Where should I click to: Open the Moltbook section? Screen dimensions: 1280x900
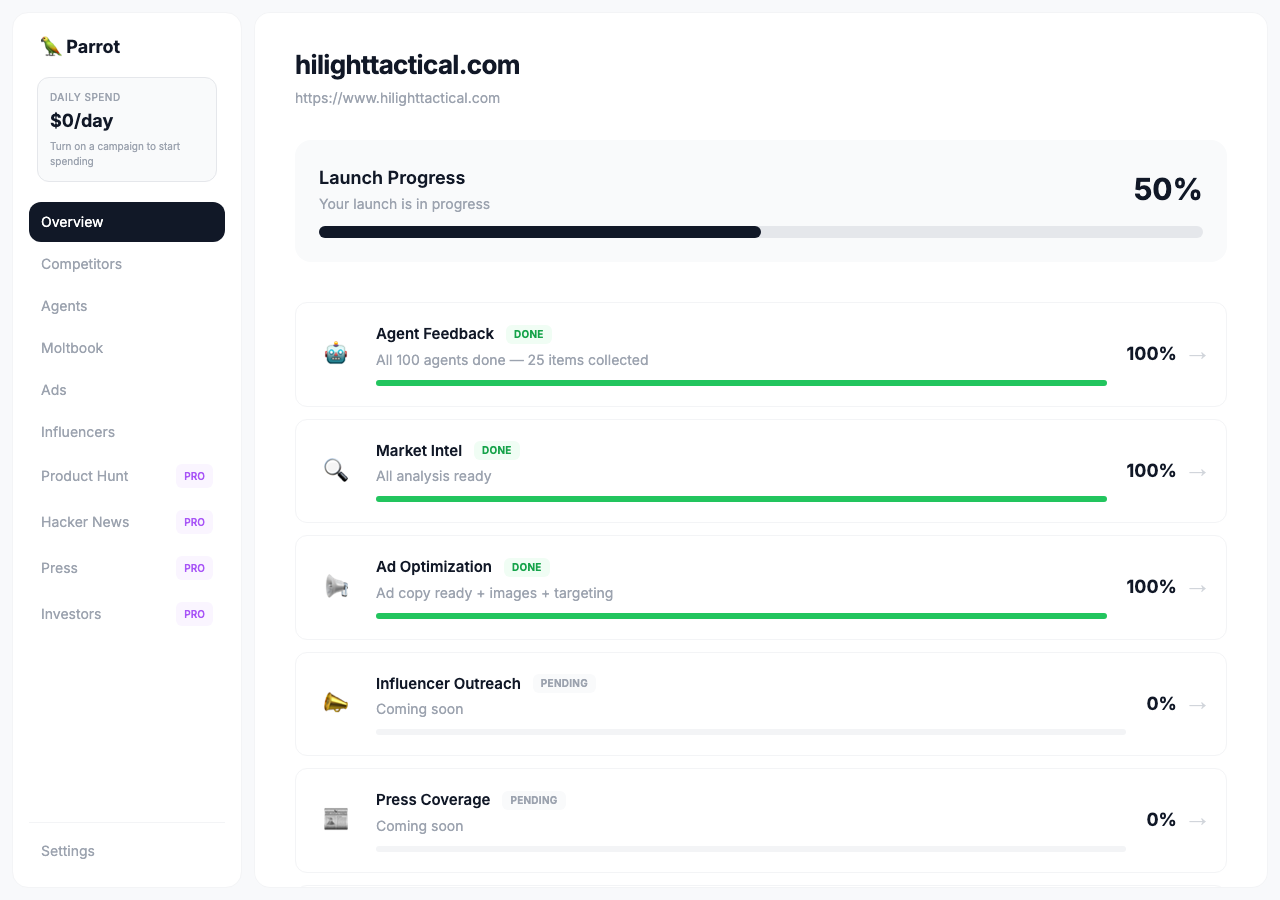click(x=72, y=348)
